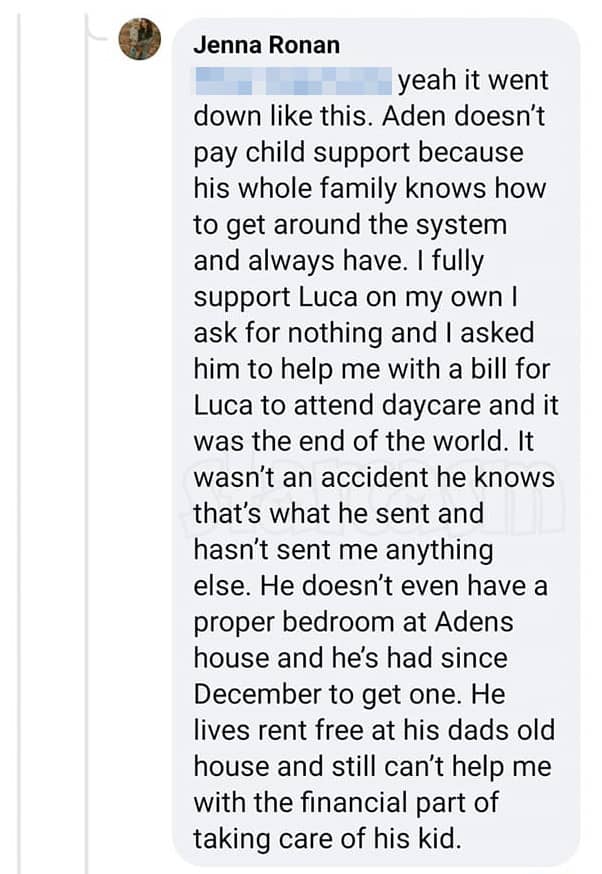Open Jenna Ronan's profile picture
The image size is (602, 874).
pos(140,40)
